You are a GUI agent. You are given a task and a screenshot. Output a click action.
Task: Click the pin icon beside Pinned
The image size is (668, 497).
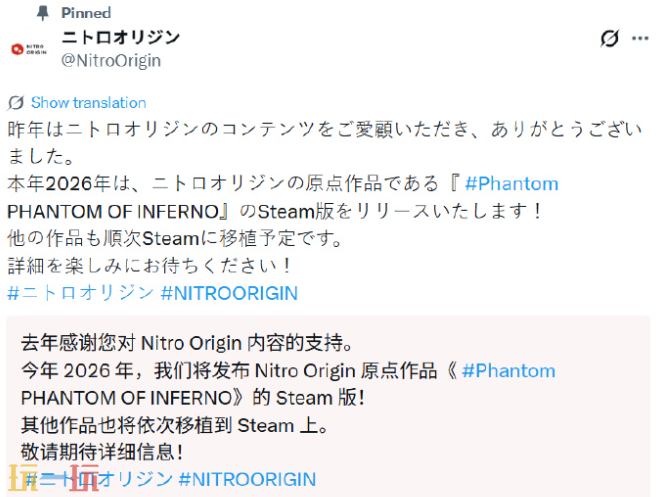(x=42, y=13)
